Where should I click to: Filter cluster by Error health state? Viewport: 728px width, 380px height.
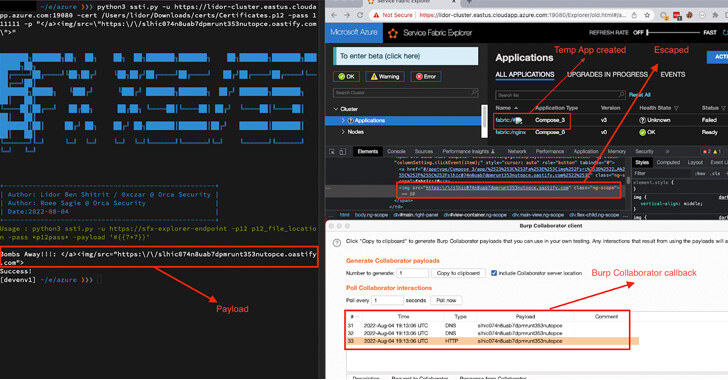(426, 77)
